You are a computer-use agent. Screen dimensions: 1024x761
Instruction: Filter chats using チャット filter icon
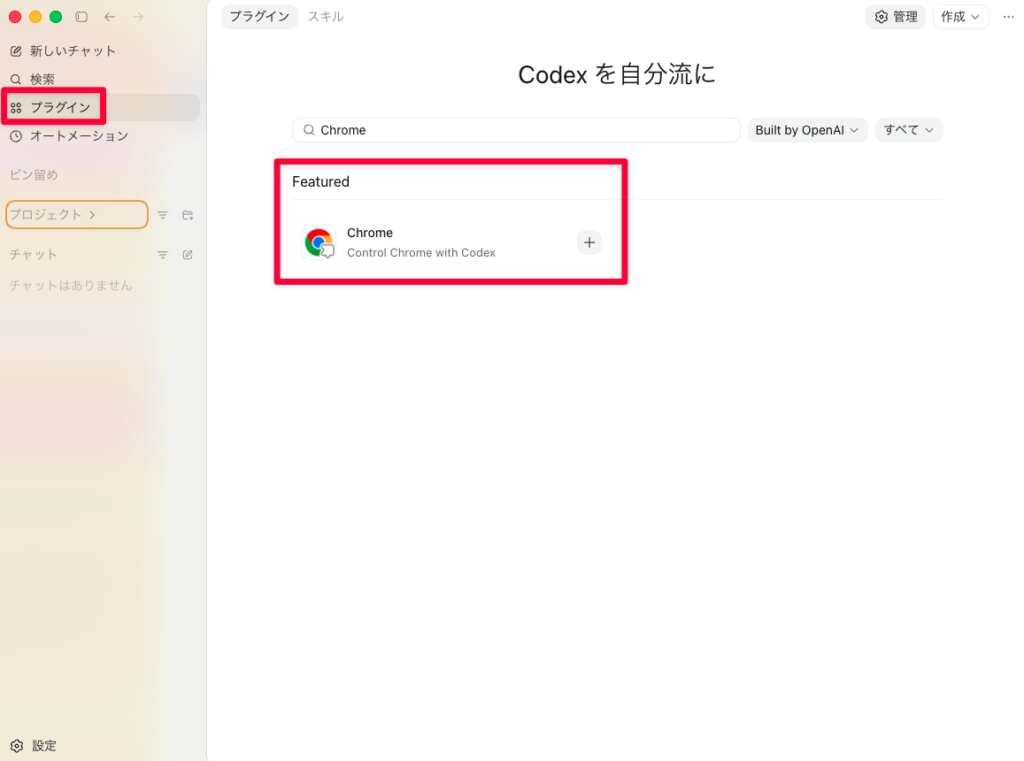(163, 255)
